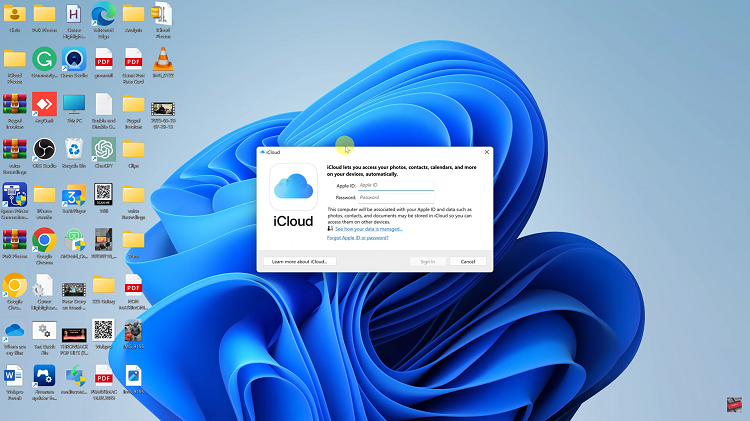Close the iCloud window with the X
Viewport: 750px width, 421px height.
[486, 152]
